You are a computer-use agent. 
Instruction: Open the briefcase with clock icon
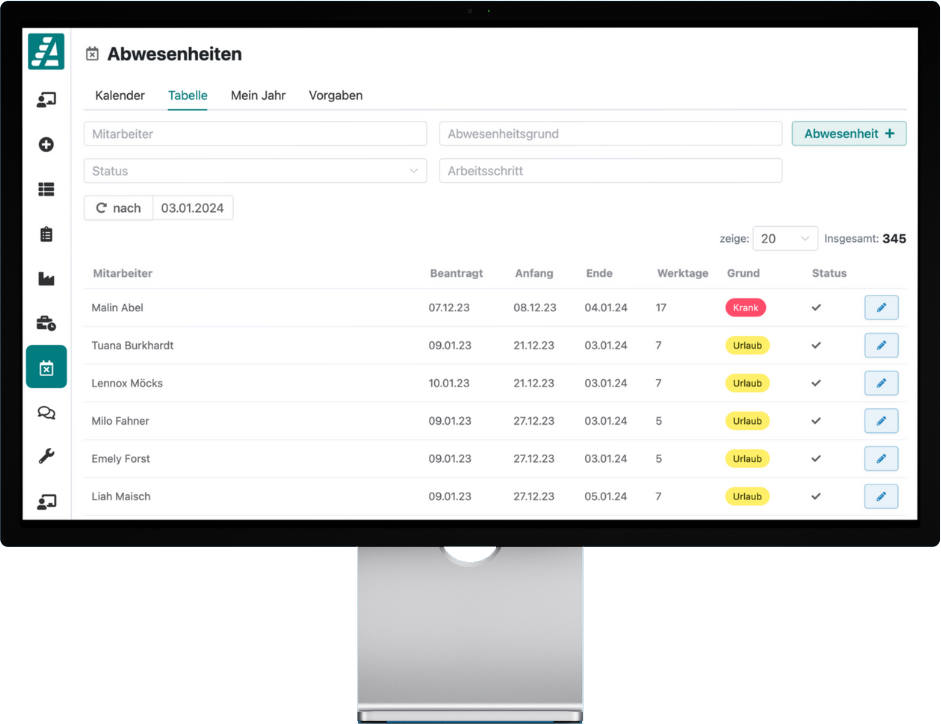(x=46, y=323)
